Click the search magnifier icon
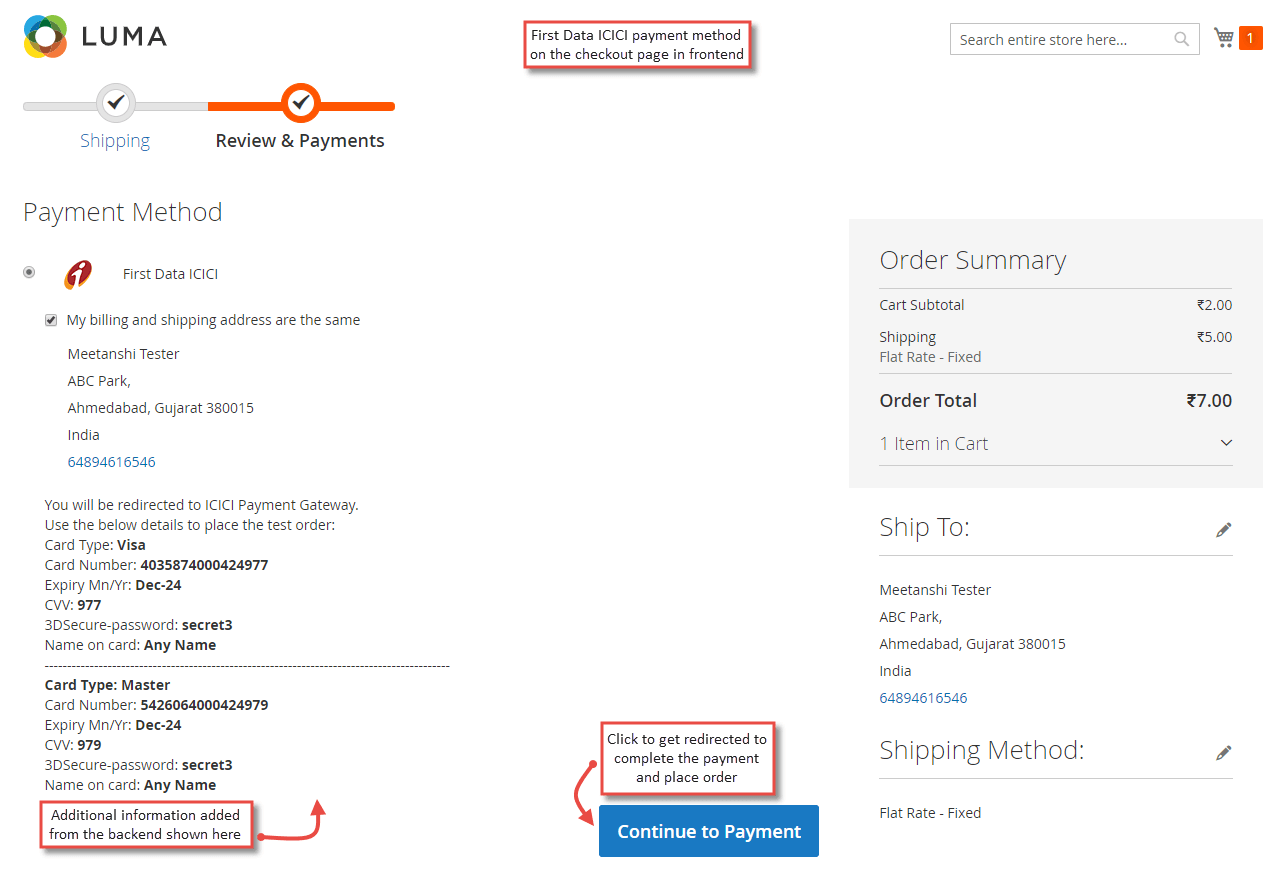Image resolution: width=1275 pixels, height=875 pixels. tap(1181, 38)
